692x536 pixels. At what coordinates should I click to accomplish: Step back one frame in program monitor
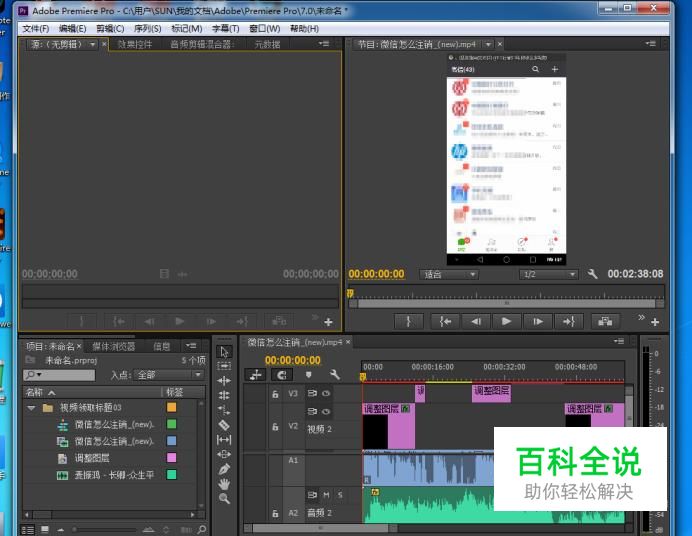click(x=476, y=321)
